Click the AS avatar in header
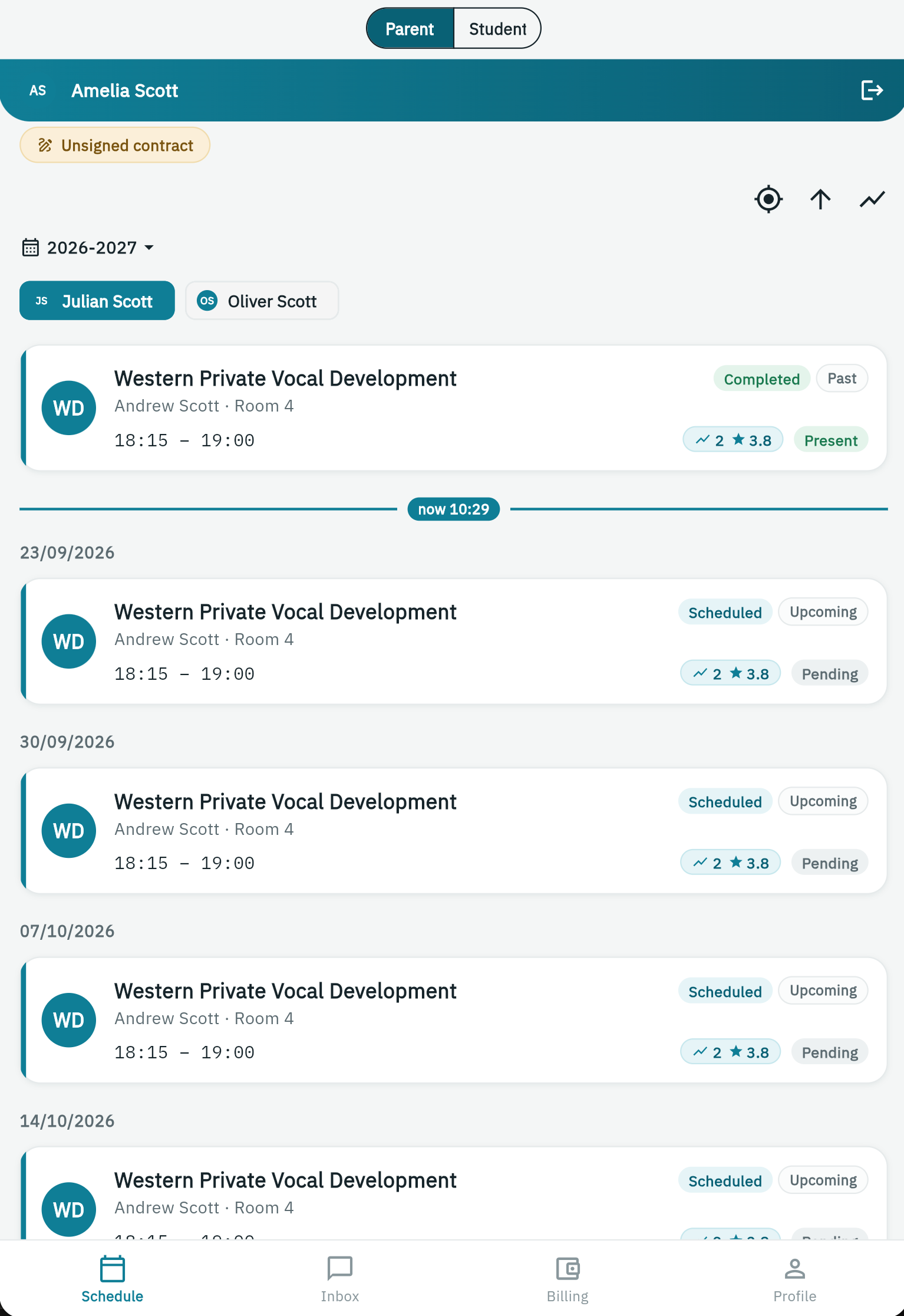The image size is (904, 1316). (38, 90)
